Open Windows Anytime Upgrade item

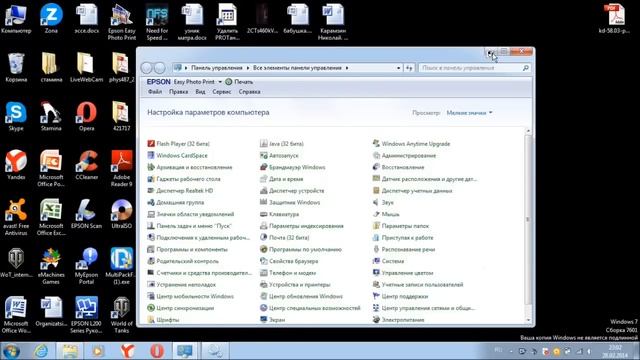coord(411,144)
